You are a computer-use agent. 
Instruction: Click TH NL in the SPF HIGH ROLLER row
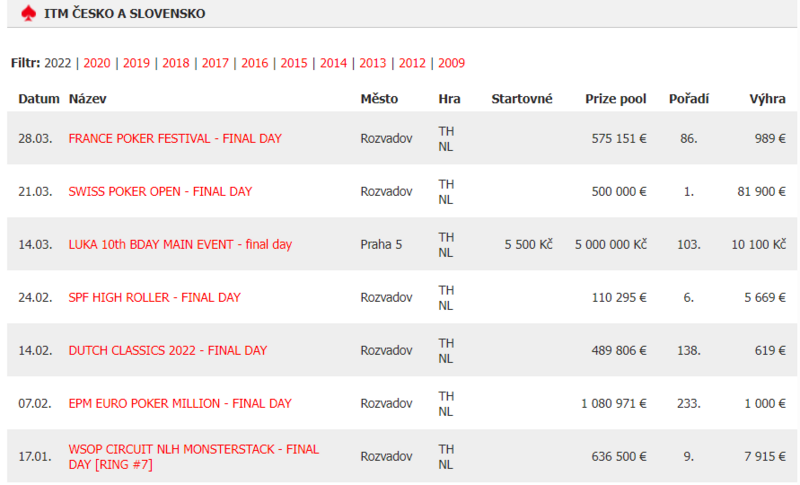446,298
